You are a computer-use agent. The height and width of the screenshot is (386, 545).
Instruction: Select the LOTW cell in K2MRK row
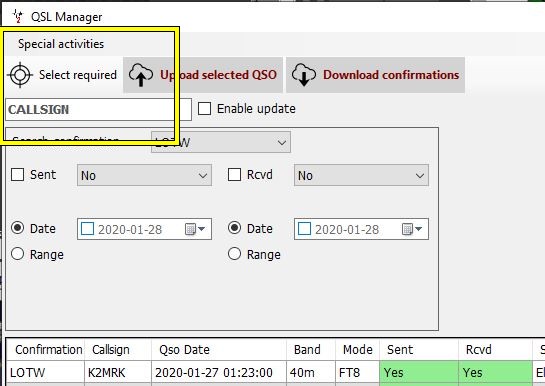45,372
